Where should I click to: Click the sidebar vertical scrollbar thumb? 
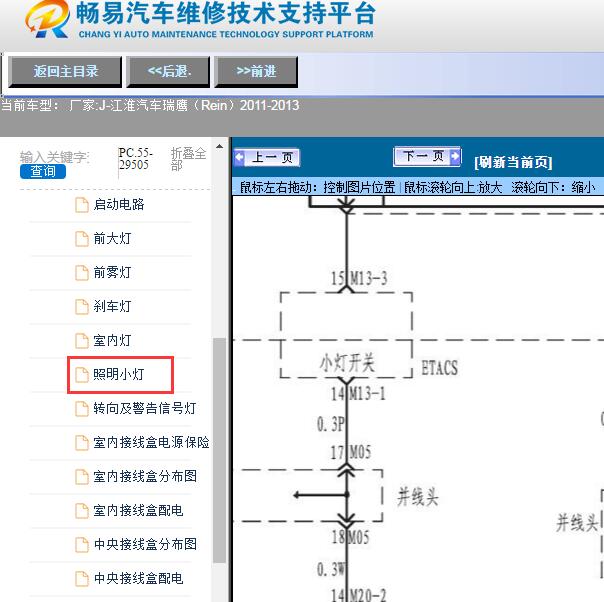220,451
